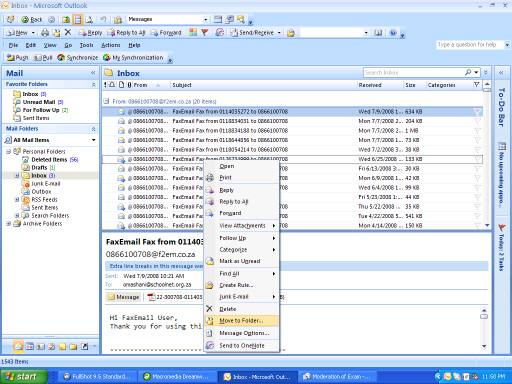
Task: Expand View Attachments submenu
Action: pyautogui.click(x=241, y=226)
